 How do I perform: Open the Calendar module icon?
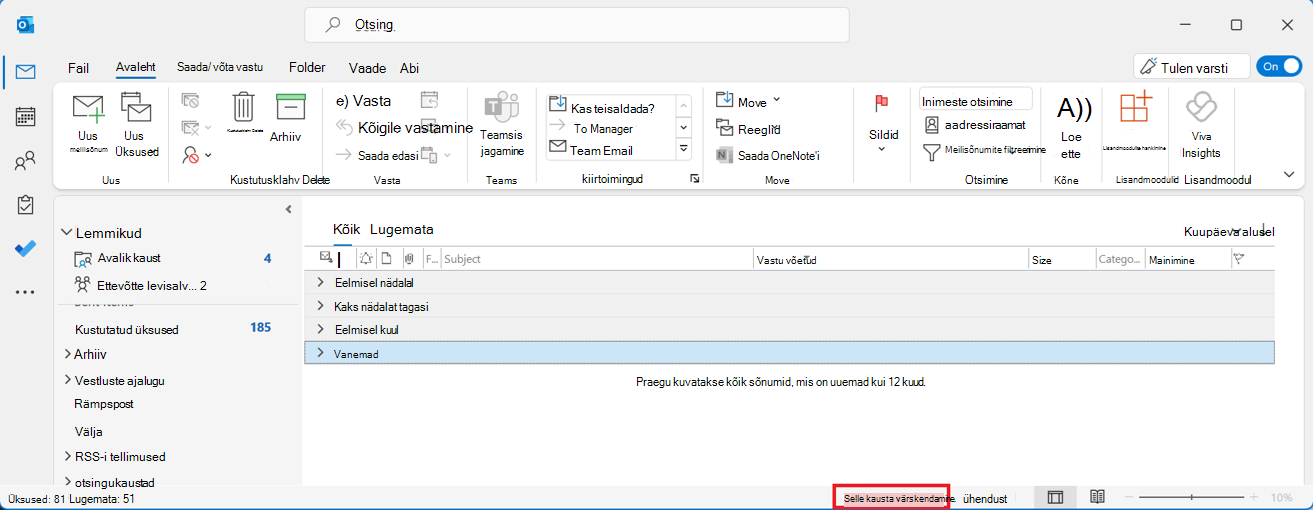pyautogui.click(x=26, y=116)
